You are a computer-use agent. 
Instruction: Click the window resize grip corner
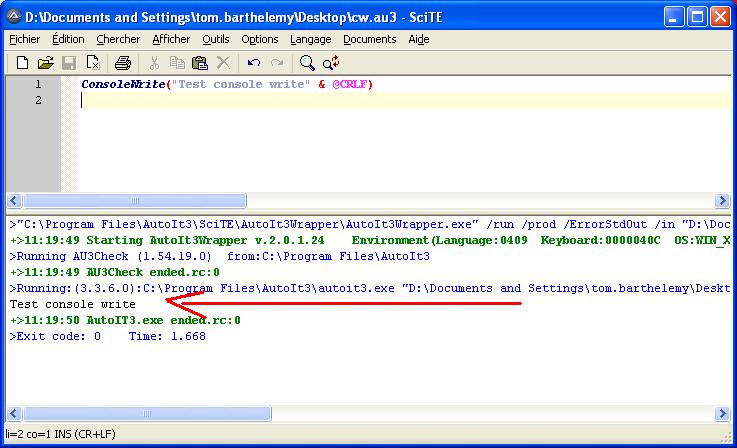point(726,437)
